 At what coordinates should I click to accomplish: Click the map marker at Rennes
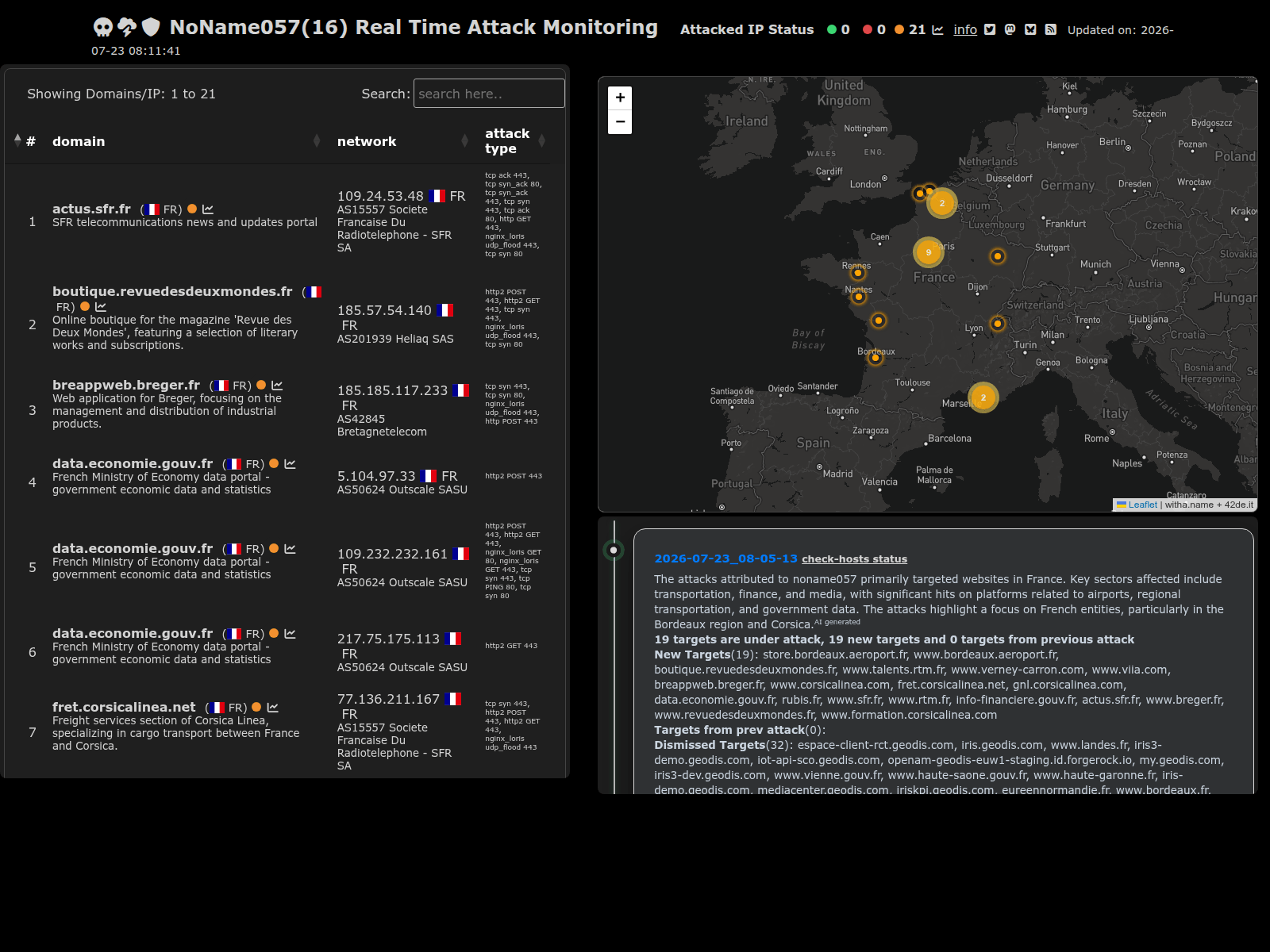[x=857, y=273]
